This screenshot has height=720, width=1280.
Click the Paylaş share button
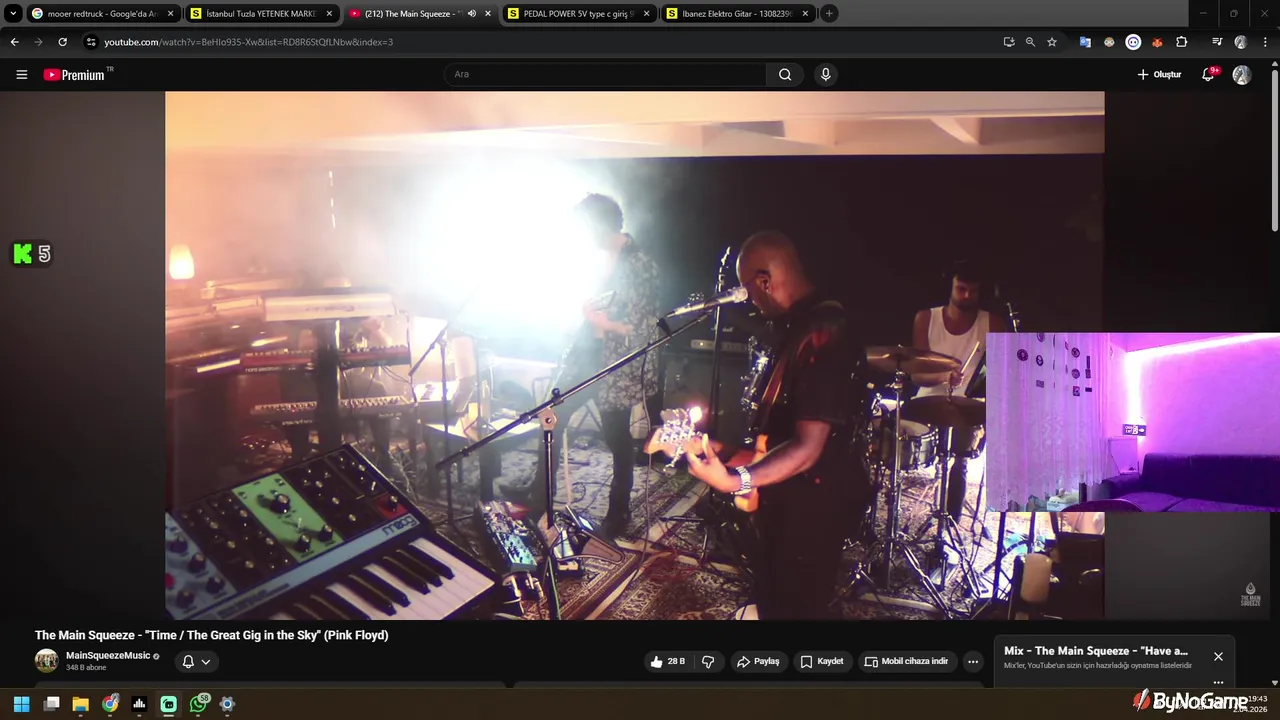point(758,661)
